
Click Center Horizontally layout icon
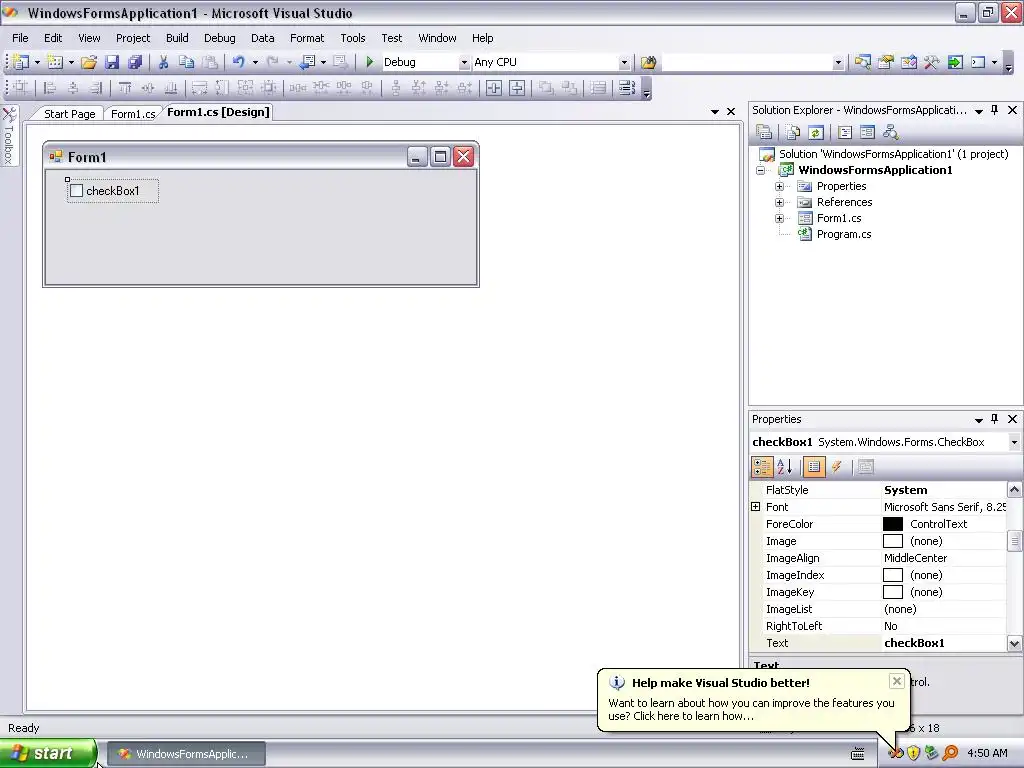point(494,88)
